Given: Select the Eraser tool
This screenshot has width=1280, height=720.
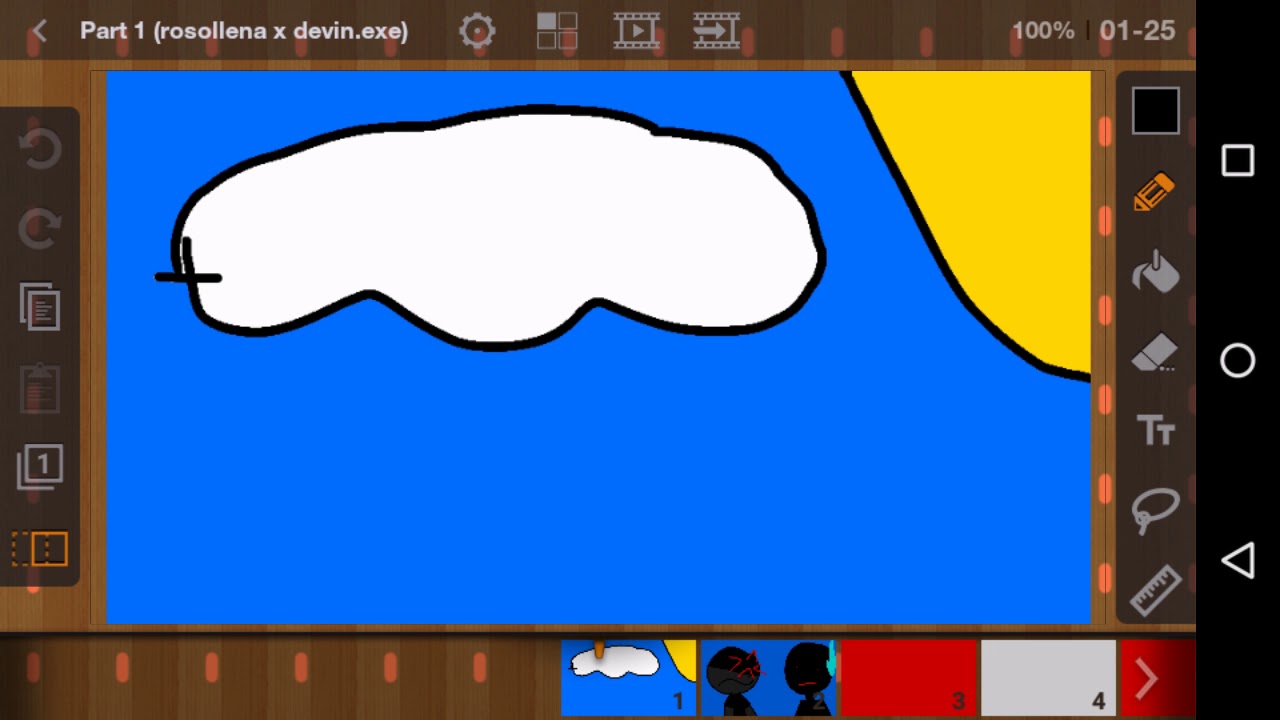Looking at the screenshot, I should [1155, 352].
